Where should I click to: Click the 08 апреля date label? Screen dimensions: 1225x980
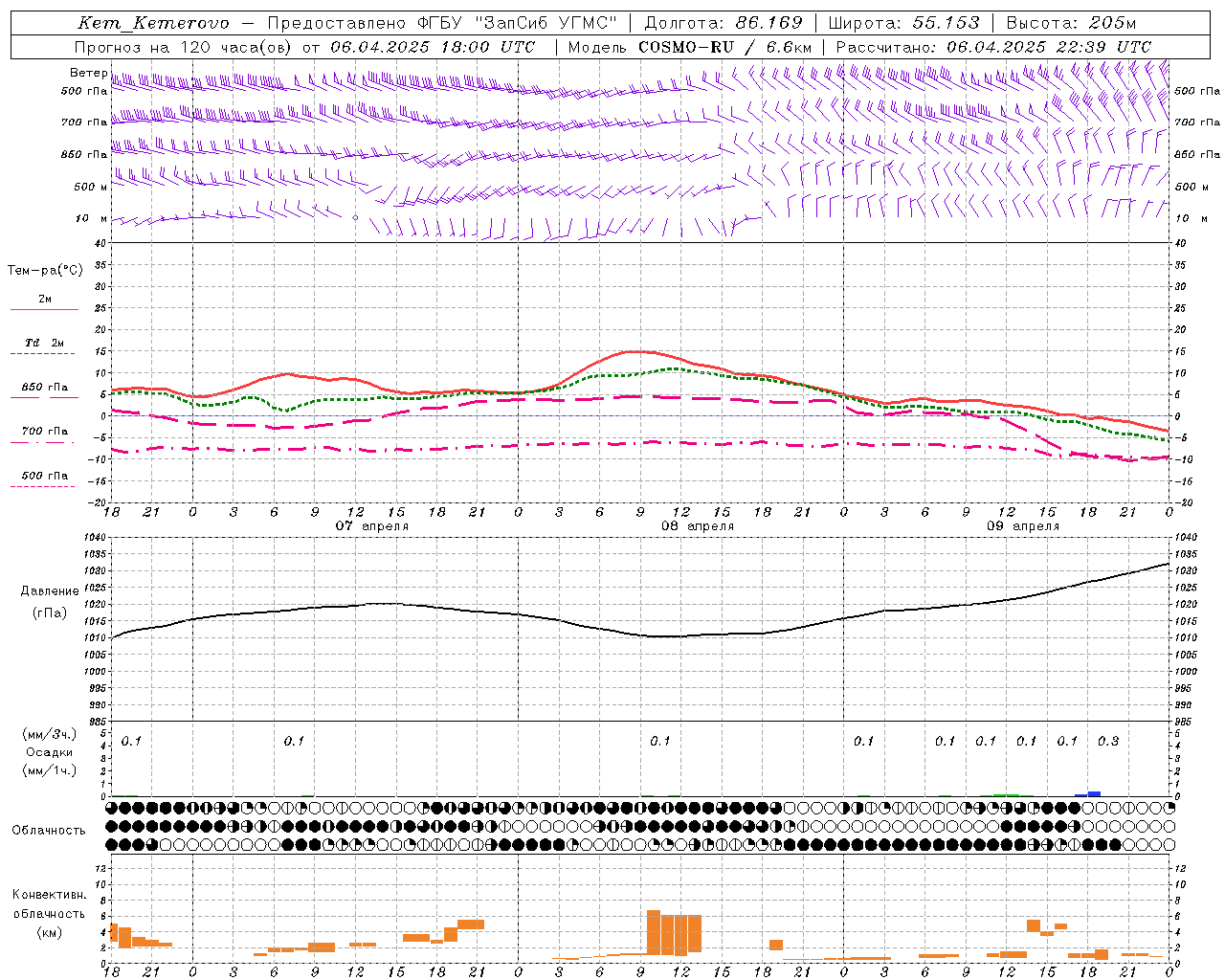[x=698, y=525]
